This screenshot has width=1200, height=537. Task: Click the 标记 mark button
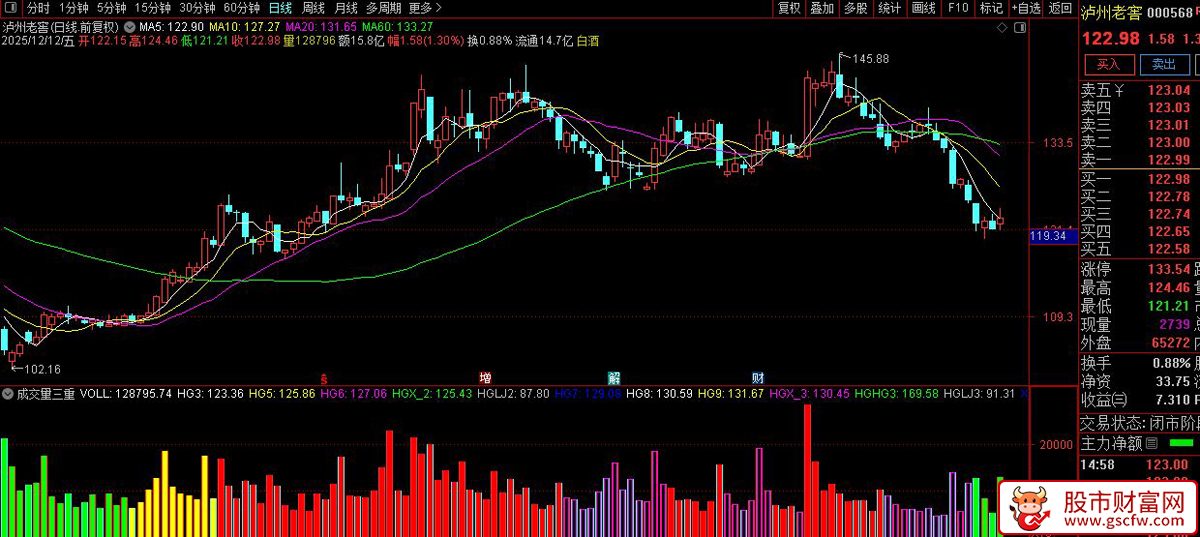click(991, 8)
